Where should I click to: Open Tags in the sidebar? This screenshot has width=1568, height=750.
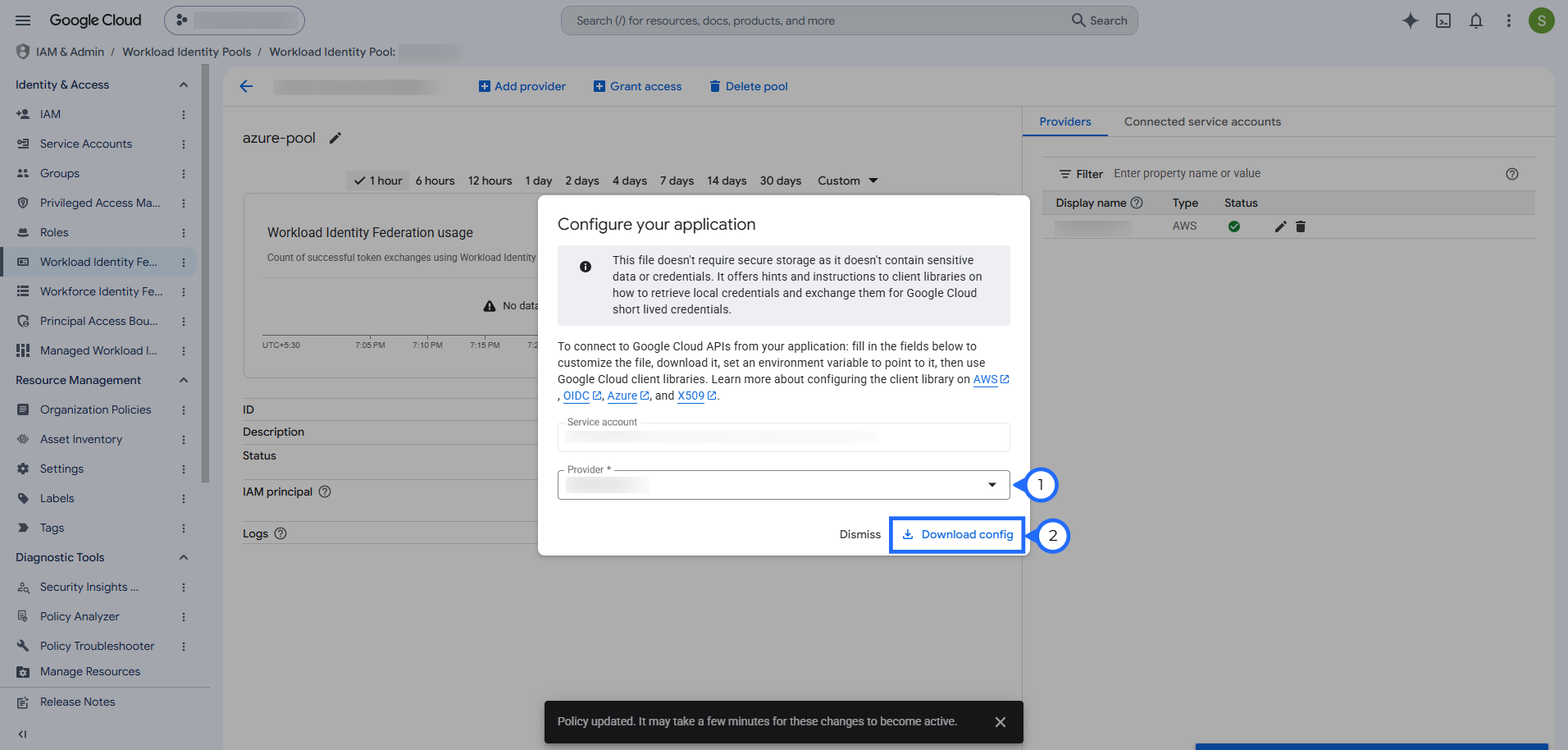point(52,528)
